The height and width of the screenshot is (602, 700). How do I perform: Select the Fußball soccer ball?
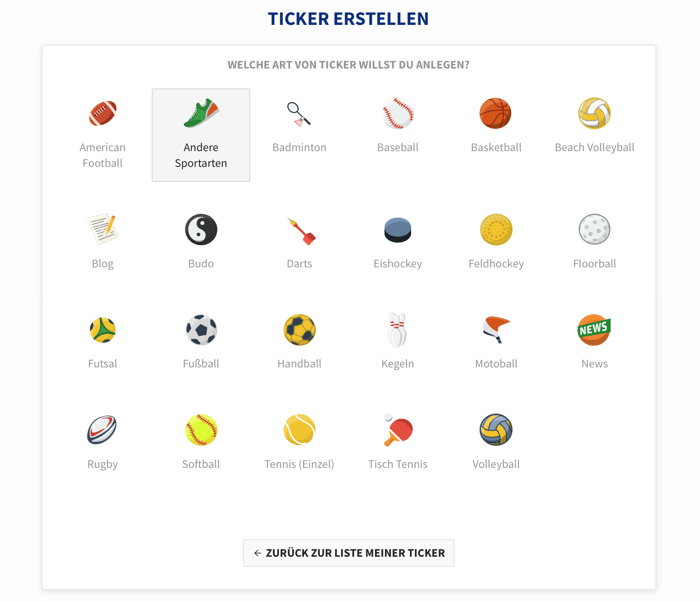click(x=201, y=330)
